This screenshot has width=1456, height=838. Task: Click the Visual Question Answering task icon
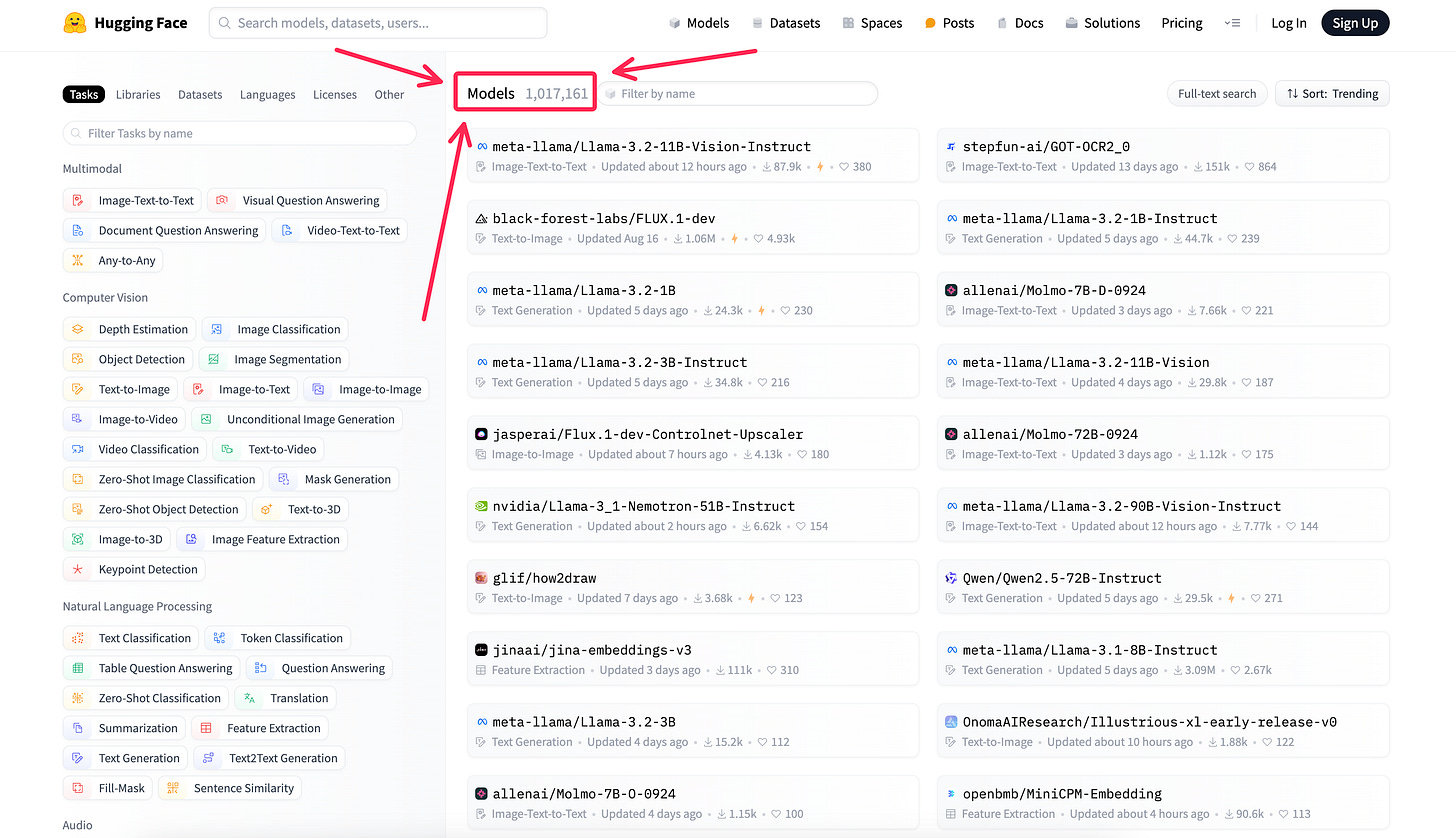pos(222,201)
